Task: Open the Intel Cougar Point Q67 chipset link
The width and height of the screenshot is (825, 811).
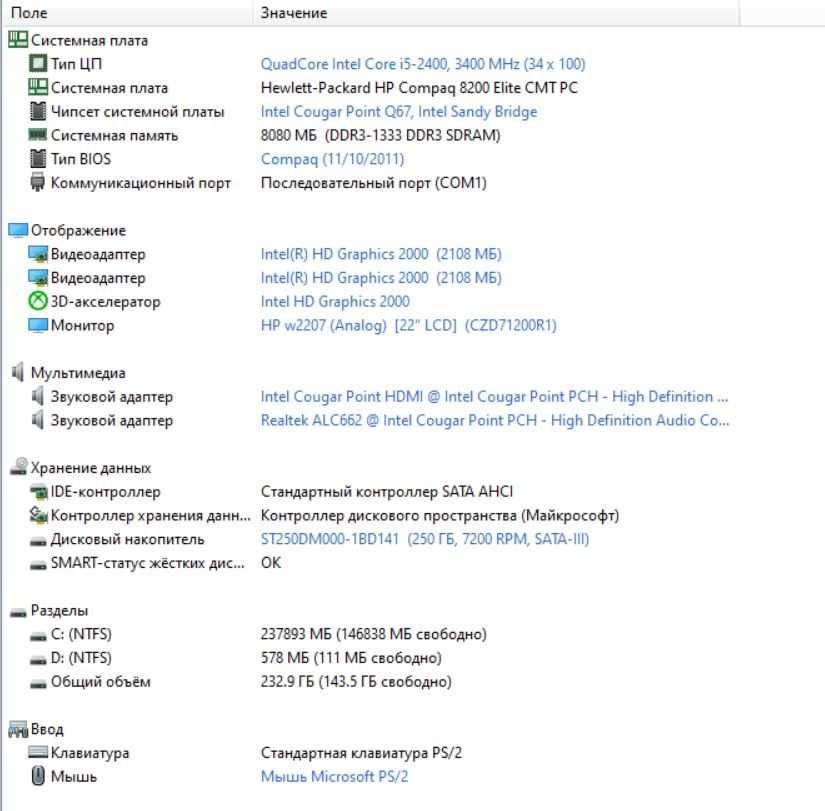Action: point(399,112)
